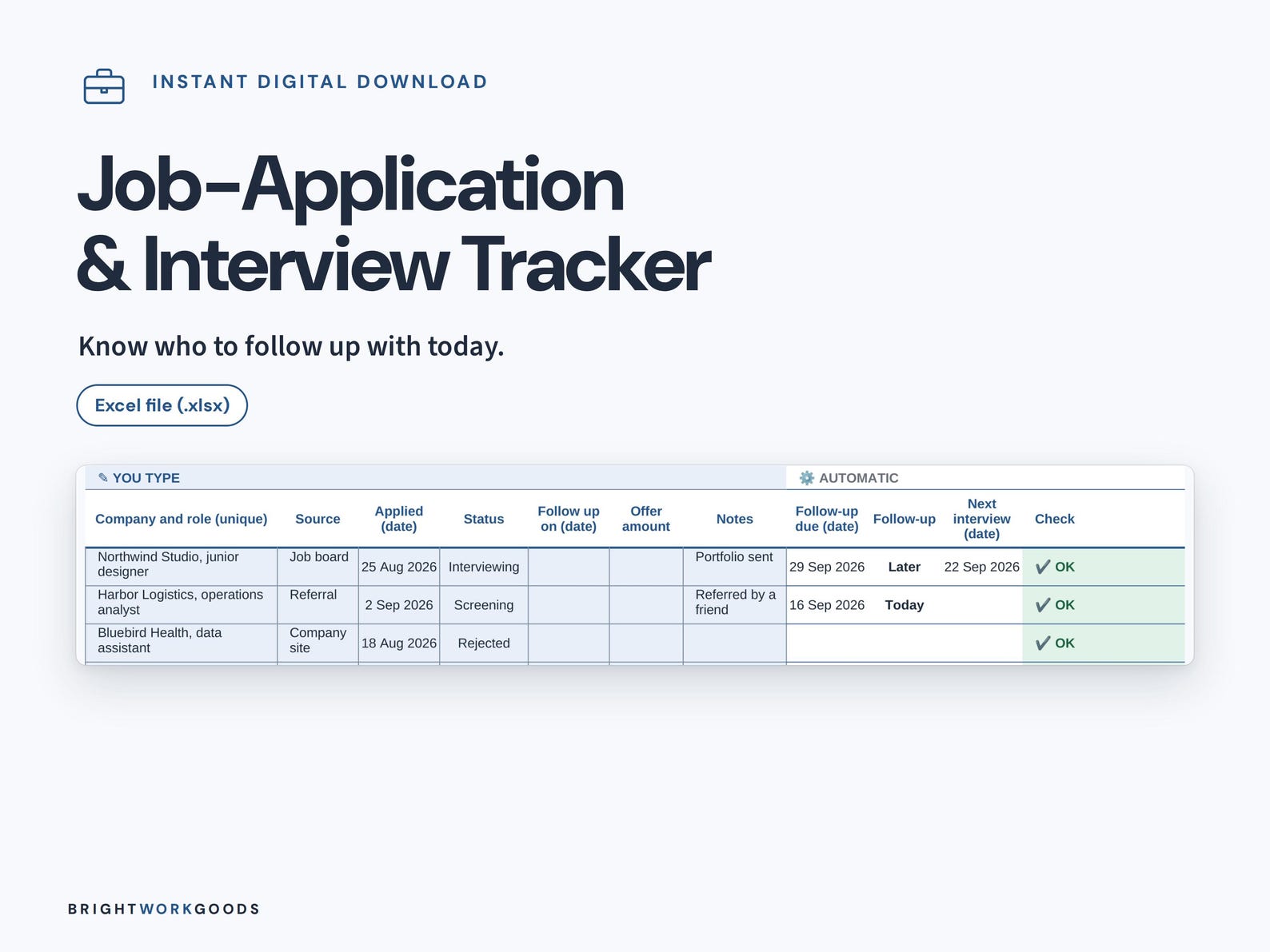Viewport: 1270px width, 952px height.
Task: Click the next interview date '22 Sep 2026'
Action: click(982, 567)
